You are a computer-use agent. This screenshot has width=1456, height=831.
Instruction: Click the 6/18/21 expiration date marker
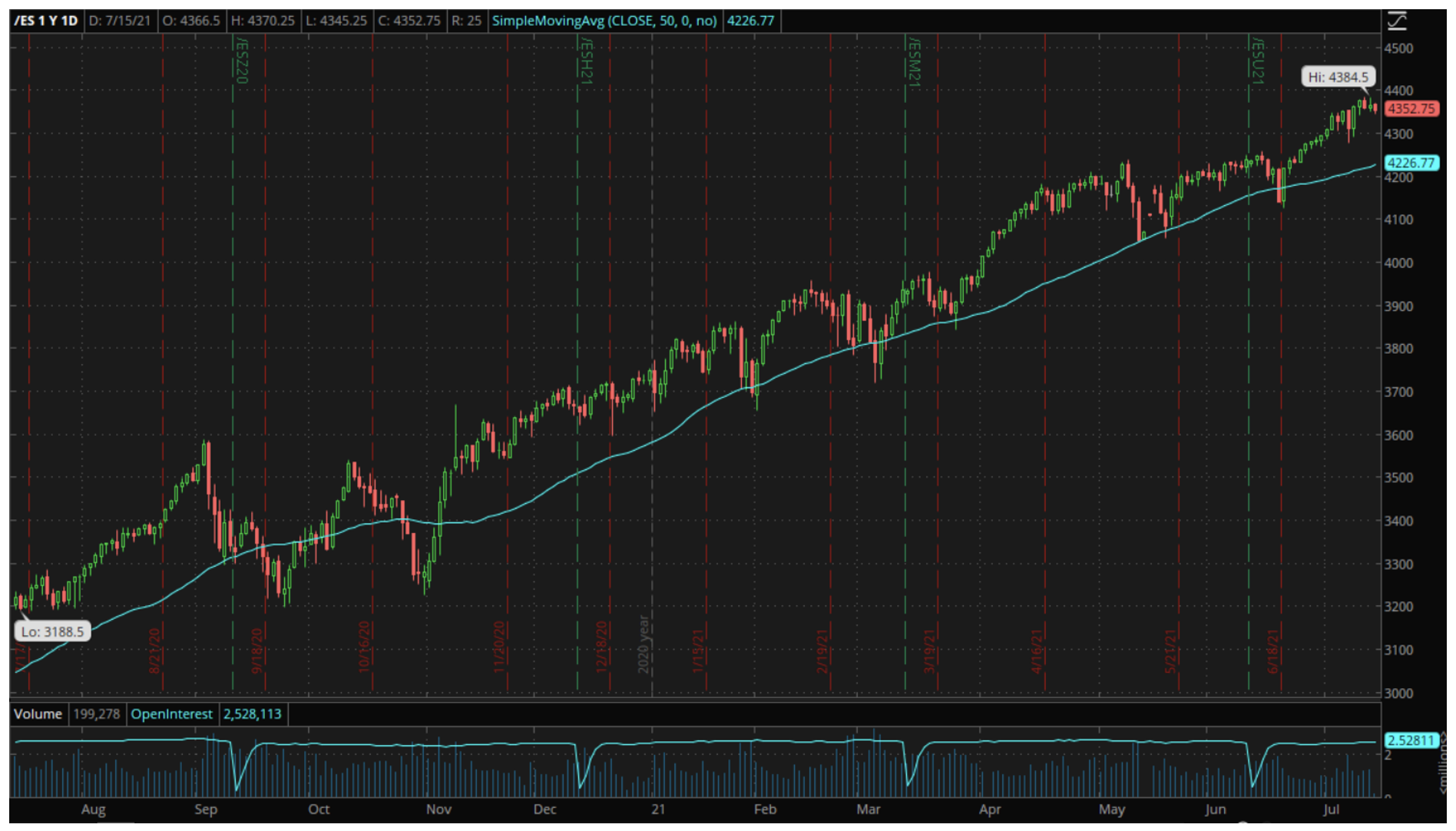1273,651
